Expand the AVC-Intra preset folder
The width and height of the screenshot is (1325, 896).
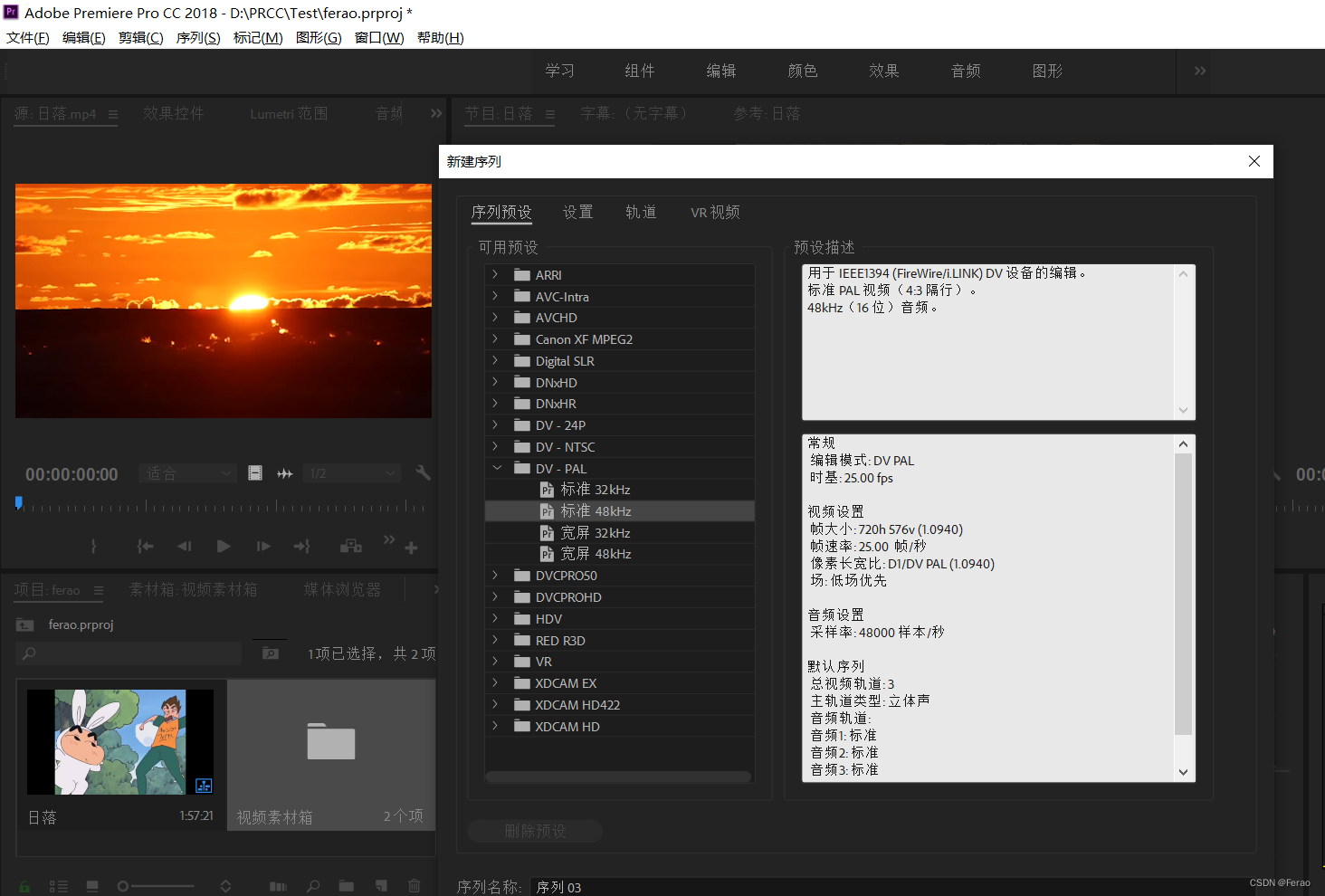(495, 296)
